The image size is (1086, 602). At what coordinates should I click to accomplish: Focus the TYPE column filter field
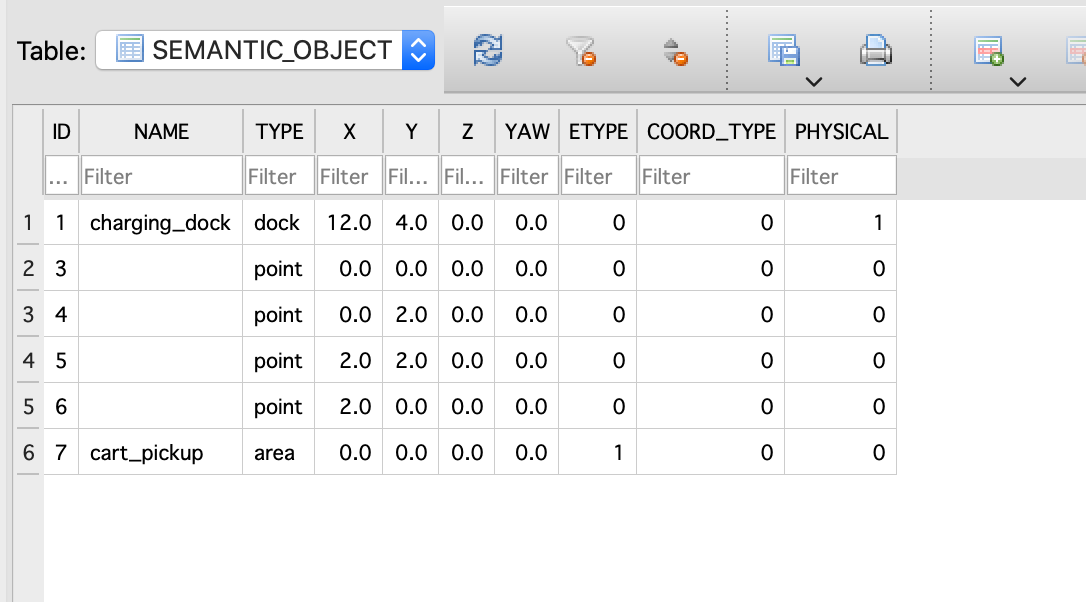(279, 176)
